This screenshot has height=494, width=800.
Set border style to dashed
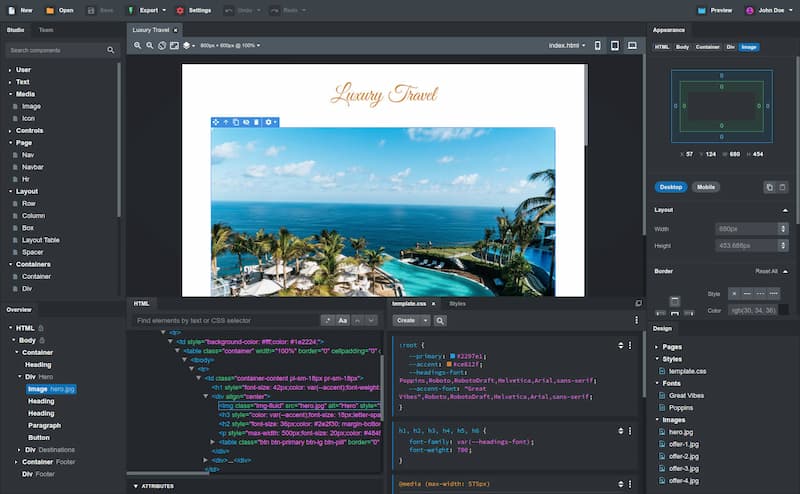pos(760,293)
